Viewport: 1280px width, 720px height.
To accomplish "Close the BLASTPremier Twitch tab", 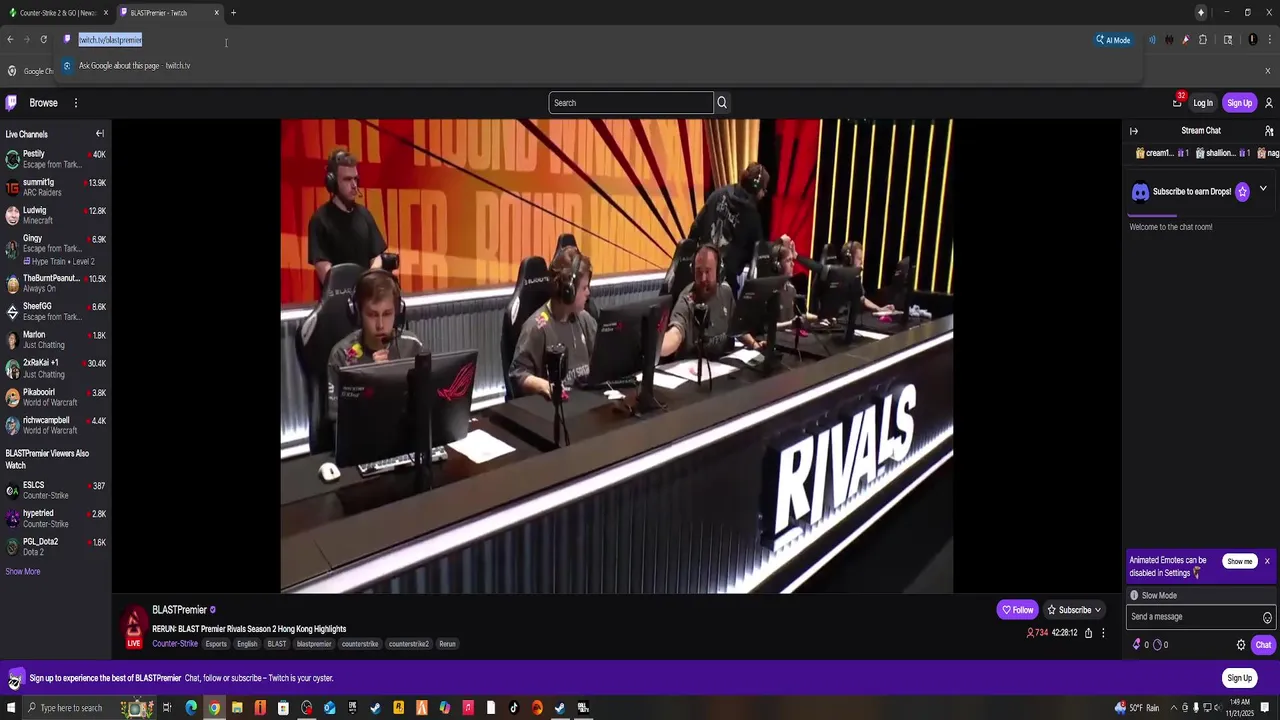I will [x=216, y=13].
